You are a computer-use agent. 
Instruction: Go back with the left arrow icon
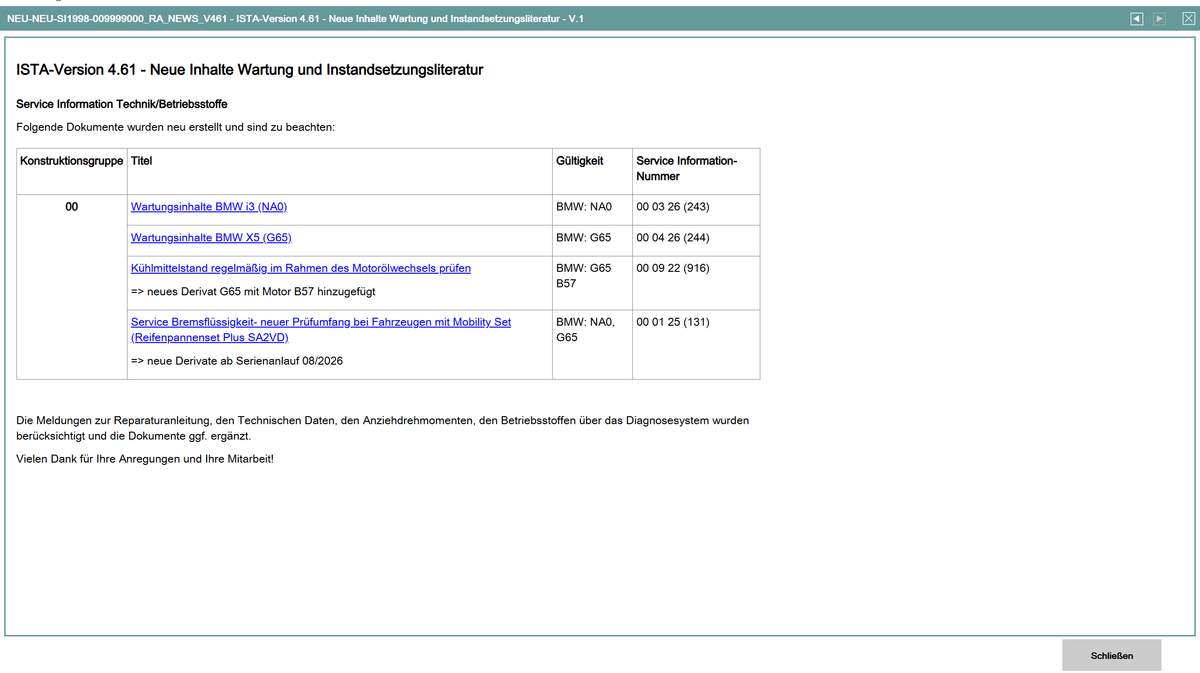(1136, 19)
